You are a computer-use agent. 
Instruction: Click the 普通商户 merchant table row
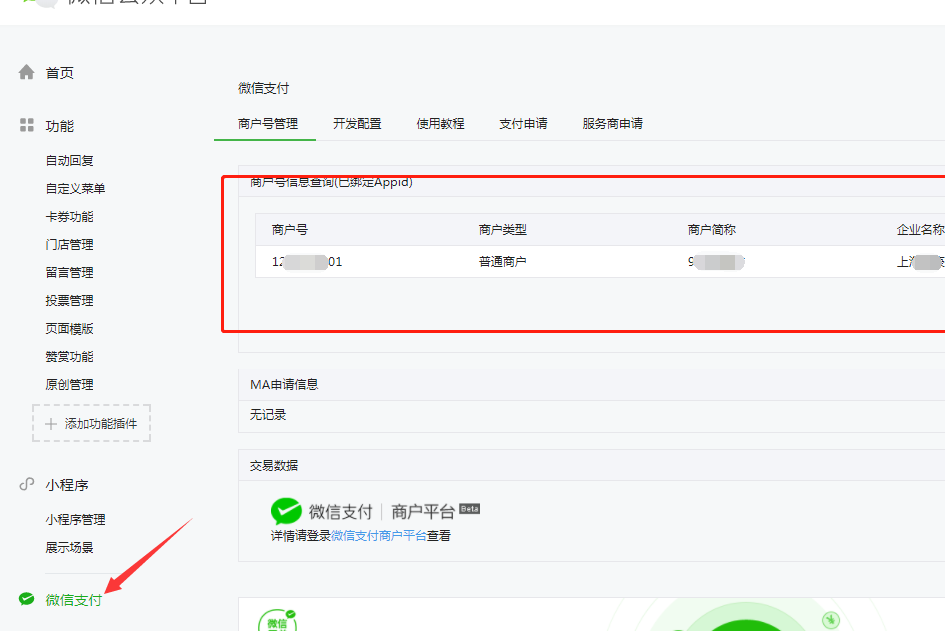click(502, 262)
